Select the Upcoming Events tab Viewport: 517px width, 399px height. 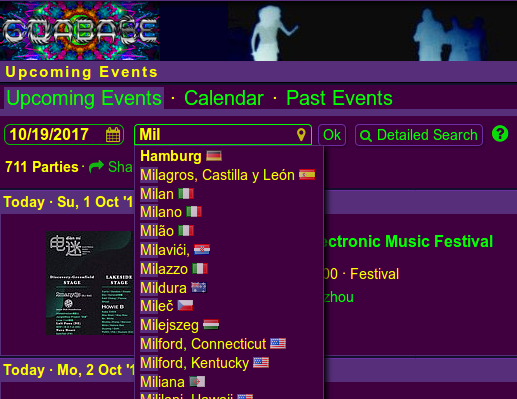click(x=84, y=98)
